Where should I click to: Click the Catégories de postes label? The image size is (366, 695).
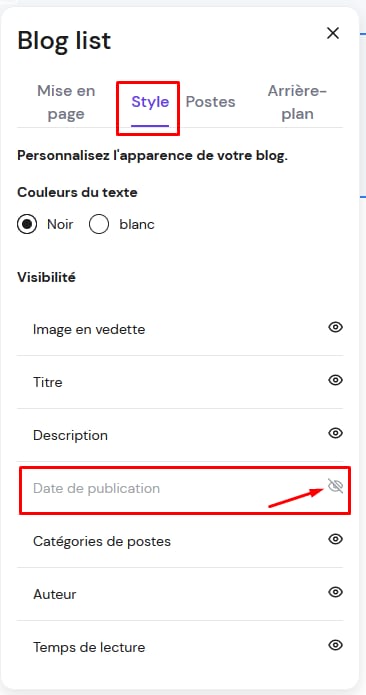102,542
